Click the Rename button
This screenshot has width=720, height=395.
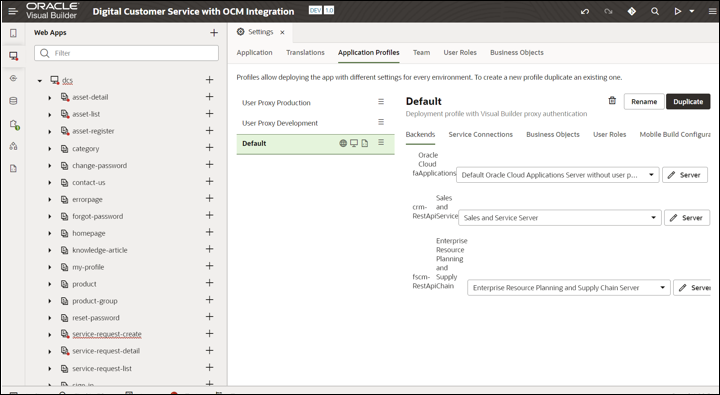(644, 102)
